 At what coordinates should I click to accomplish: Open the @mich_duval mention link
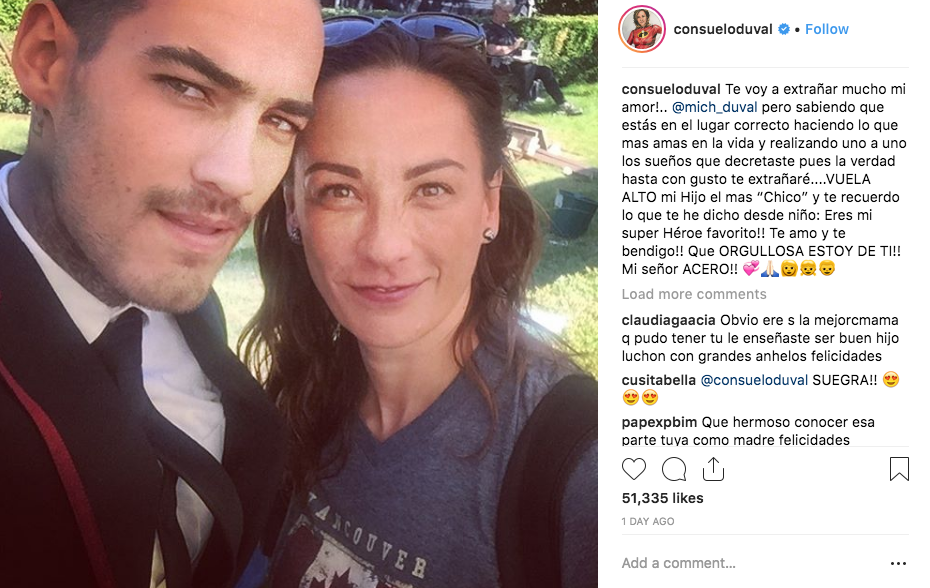coord(714,107)
